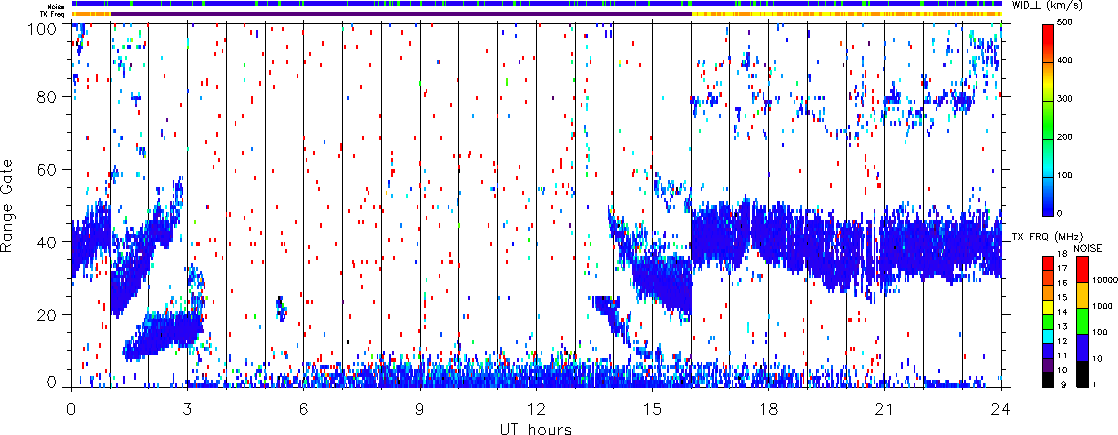Screen dimensions: 1118x435
Task: Pick the purple 10 MHz swatch in TX FRQ colorbar
Action: pyautogui.click(x=1048, y=365)
